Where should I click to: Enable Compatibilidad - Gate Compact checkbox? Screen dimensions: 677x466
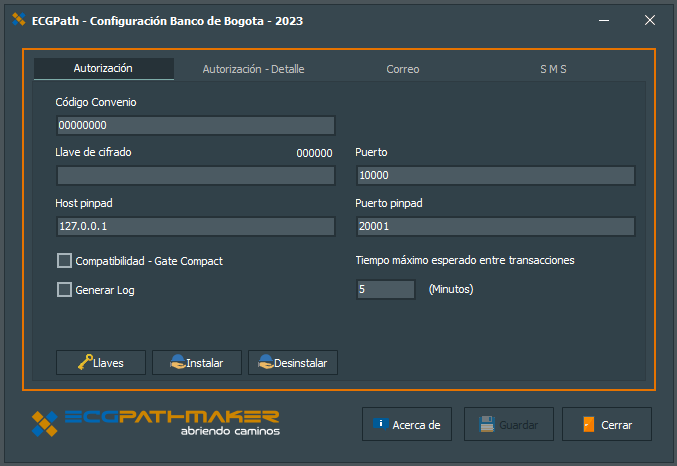click(65, 261)
